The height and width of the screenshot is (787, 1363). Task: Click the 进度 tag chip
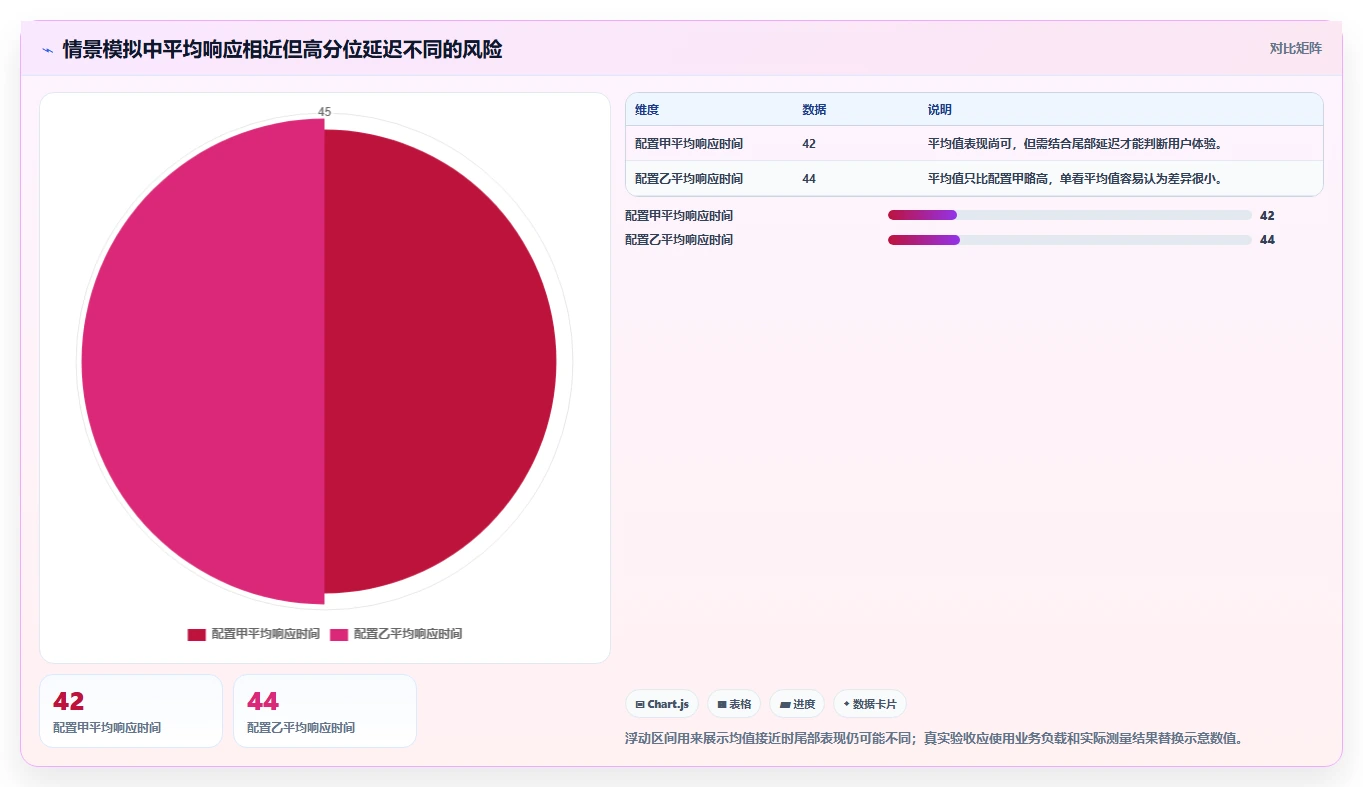pos(797,704)
